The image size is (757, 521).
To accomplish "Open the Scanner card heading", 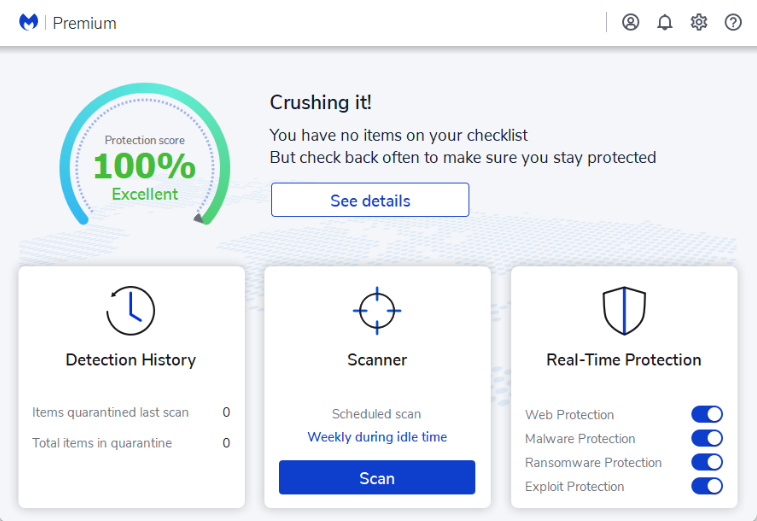I will 377,360.
